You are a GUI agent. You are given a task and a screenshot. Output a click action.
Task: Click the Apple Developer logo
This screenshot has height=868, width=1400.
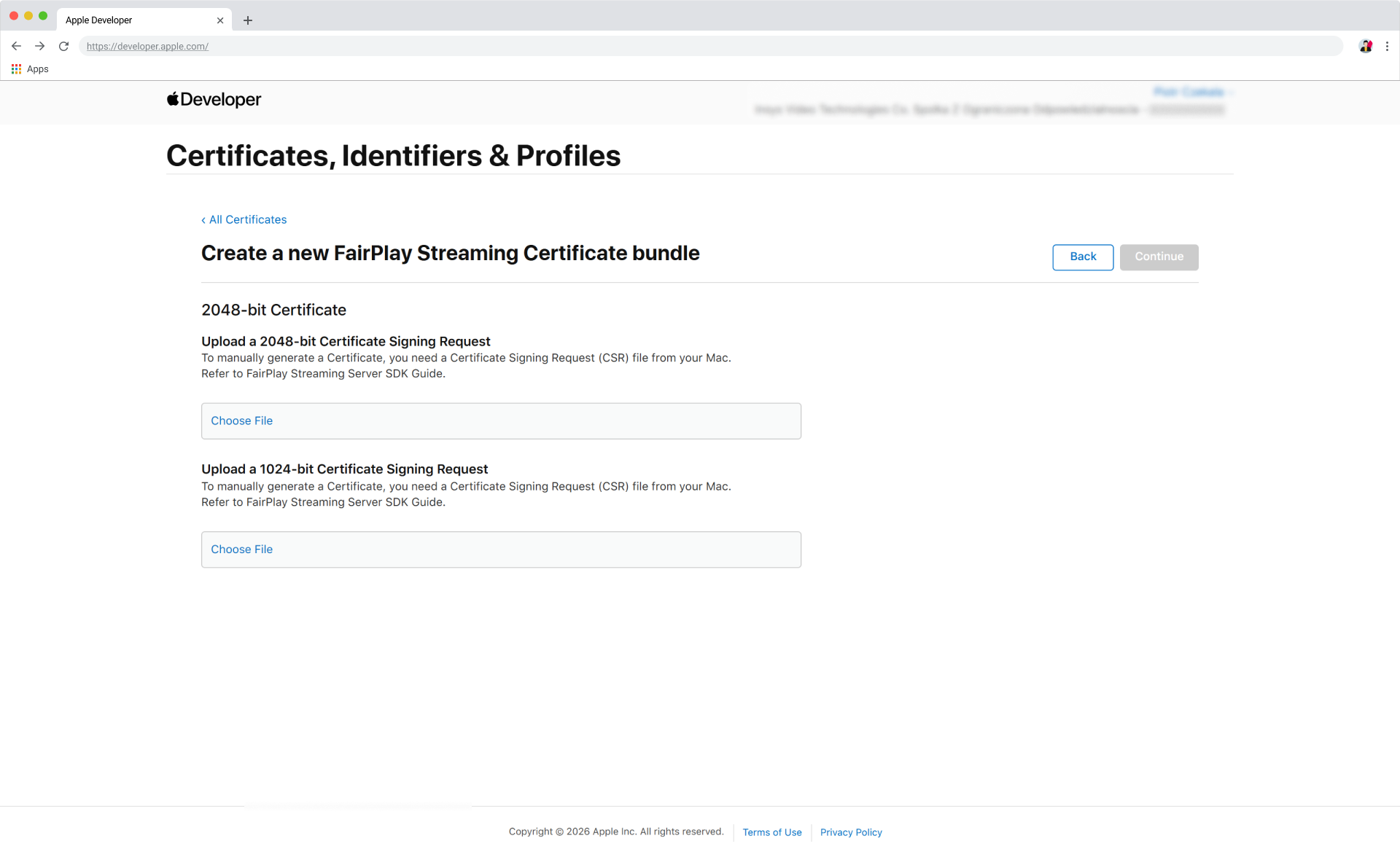tap(214, 99)
